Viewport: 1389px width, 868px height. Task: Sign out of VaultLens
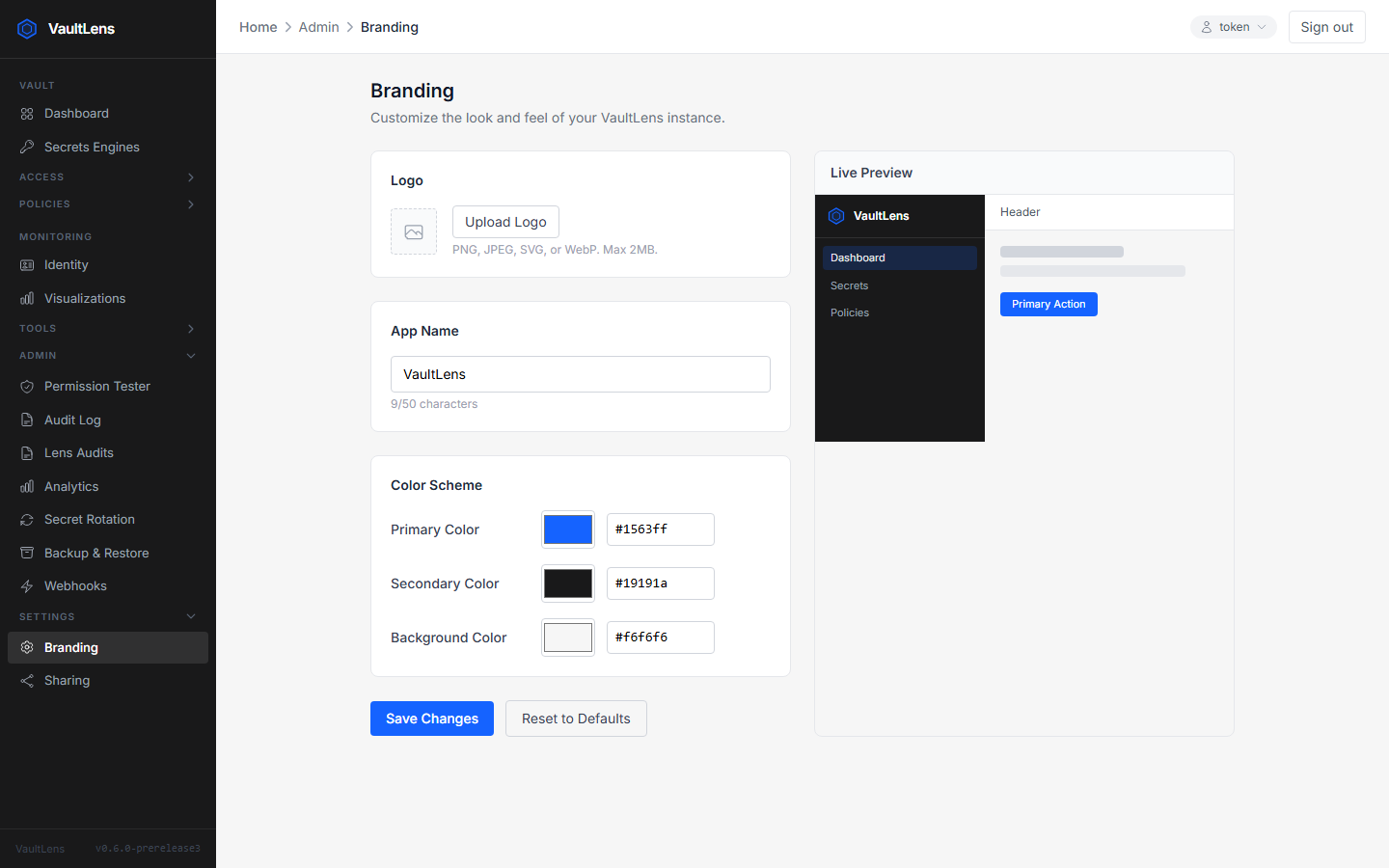[1326, 27]
